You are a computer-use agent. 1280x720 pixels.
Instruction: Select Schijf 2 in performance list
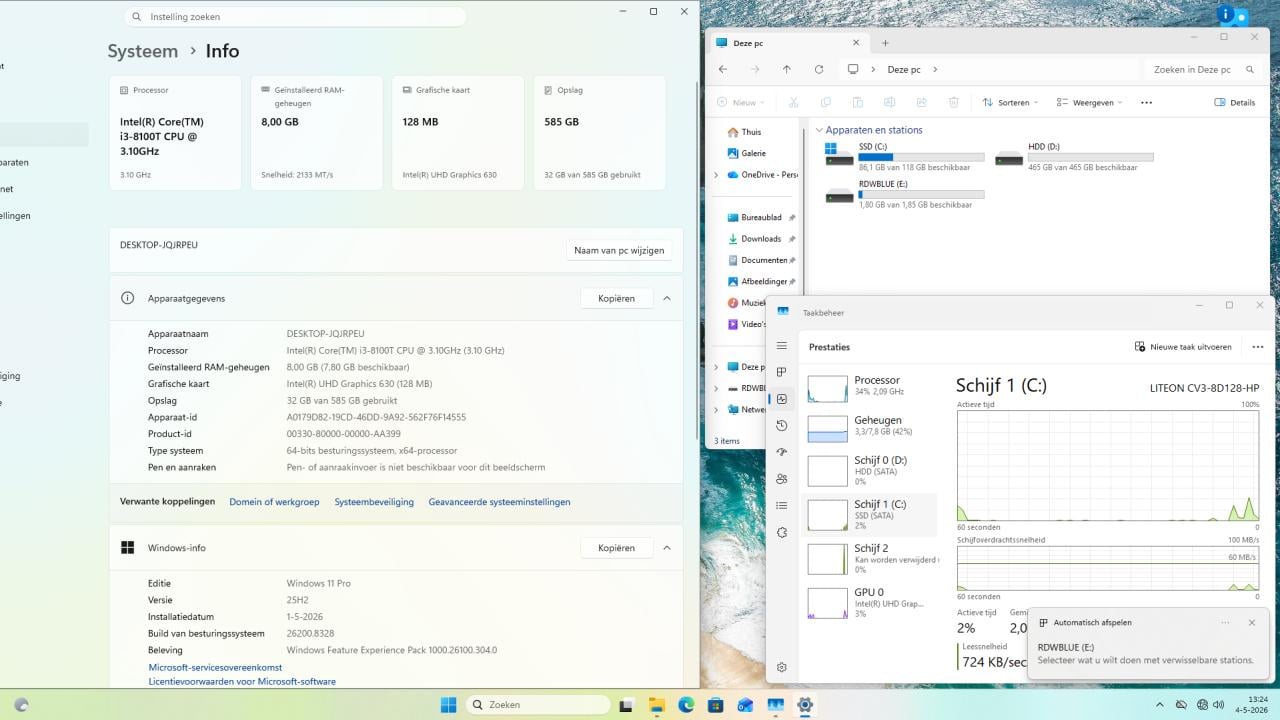pos(871,558)
